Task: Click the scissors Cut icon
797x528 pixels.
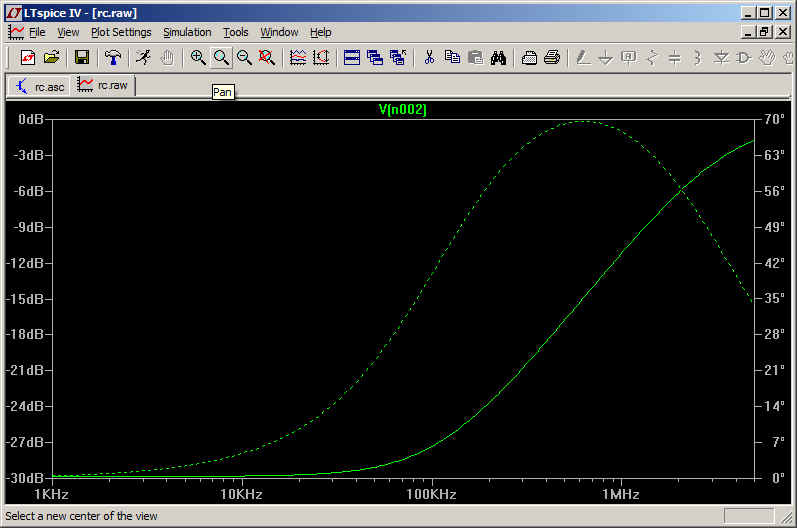Action: [x=429, y=58]
